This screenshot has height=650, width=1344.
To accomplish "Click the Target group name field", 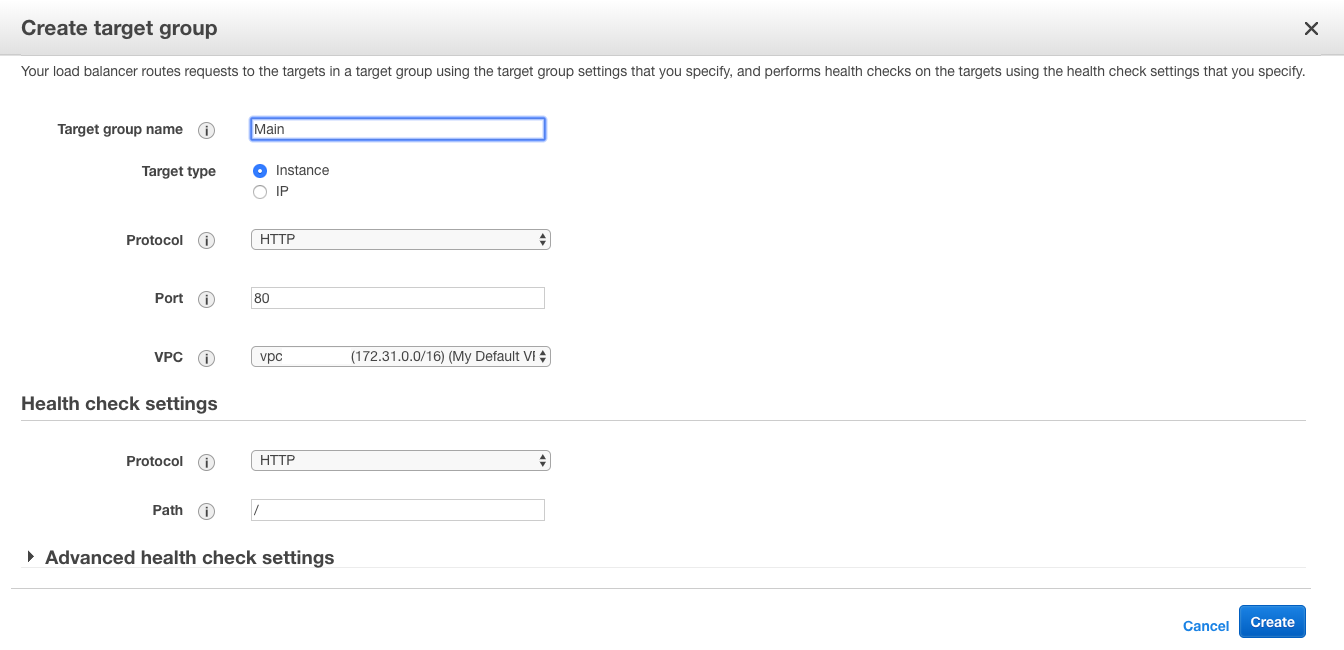I will (398, 129).
